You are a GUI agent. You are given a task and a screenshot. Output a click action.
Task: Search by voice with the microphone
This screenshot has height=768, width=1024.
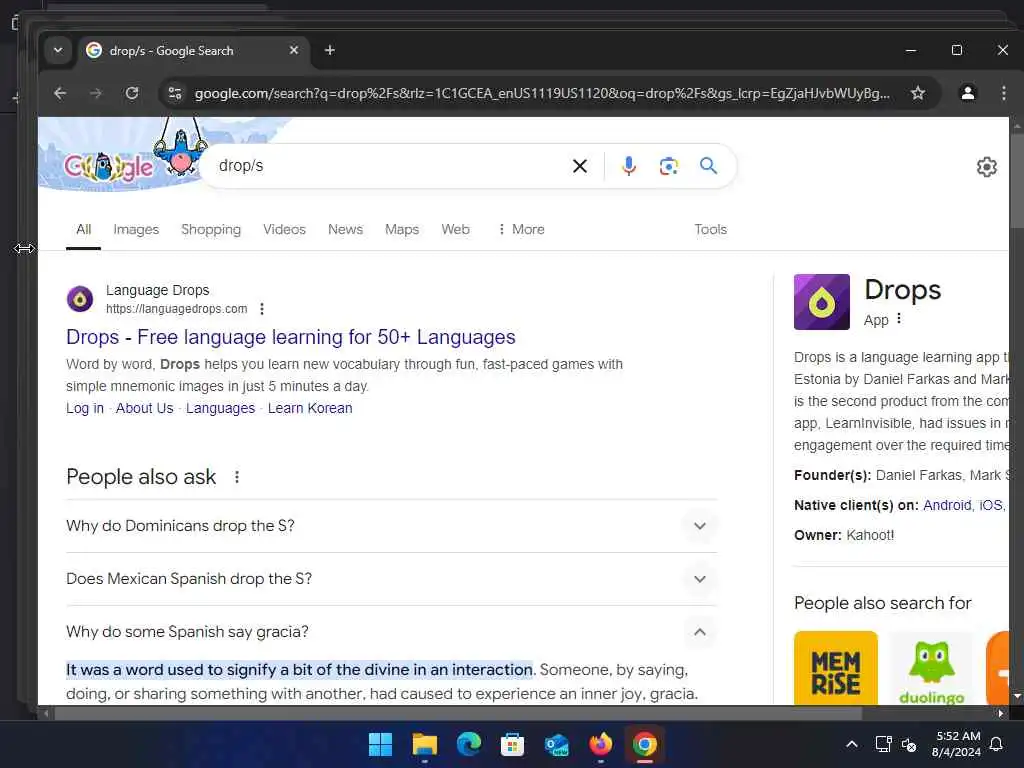629,166
